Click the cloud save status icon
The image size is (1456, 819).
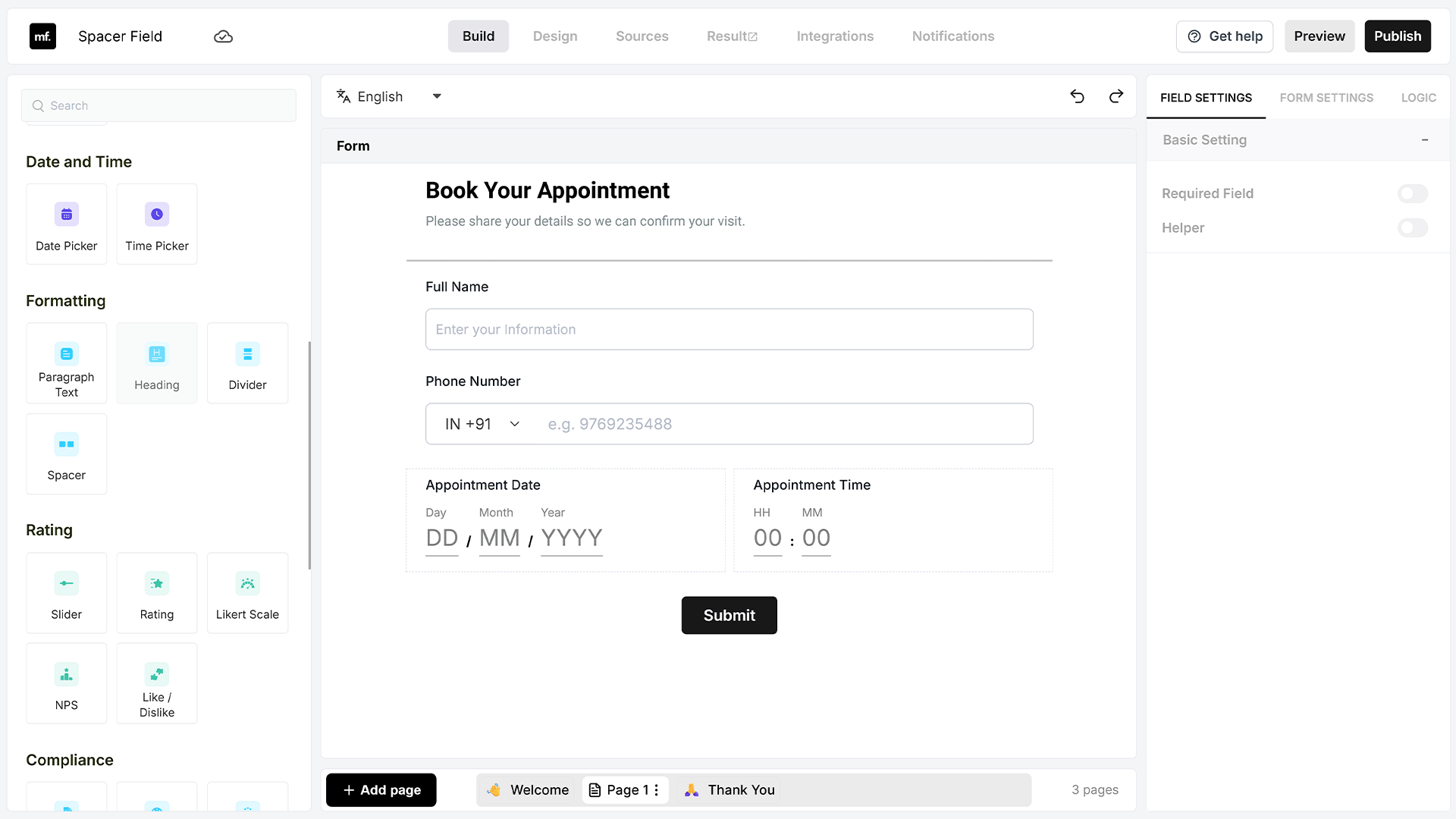tap(223, 36)
